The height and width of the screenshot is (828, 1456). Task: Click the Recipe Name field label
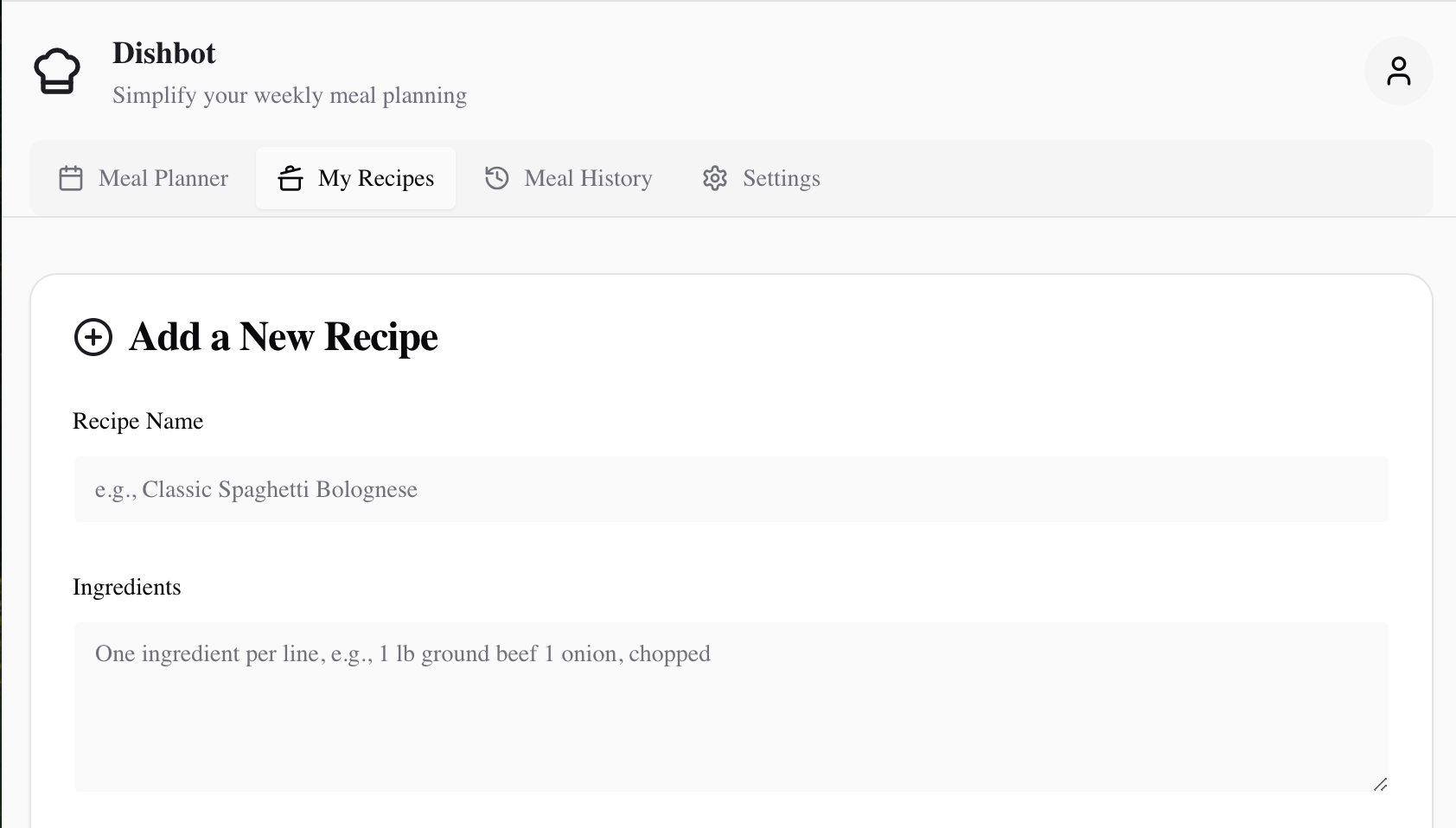(138, 421)
